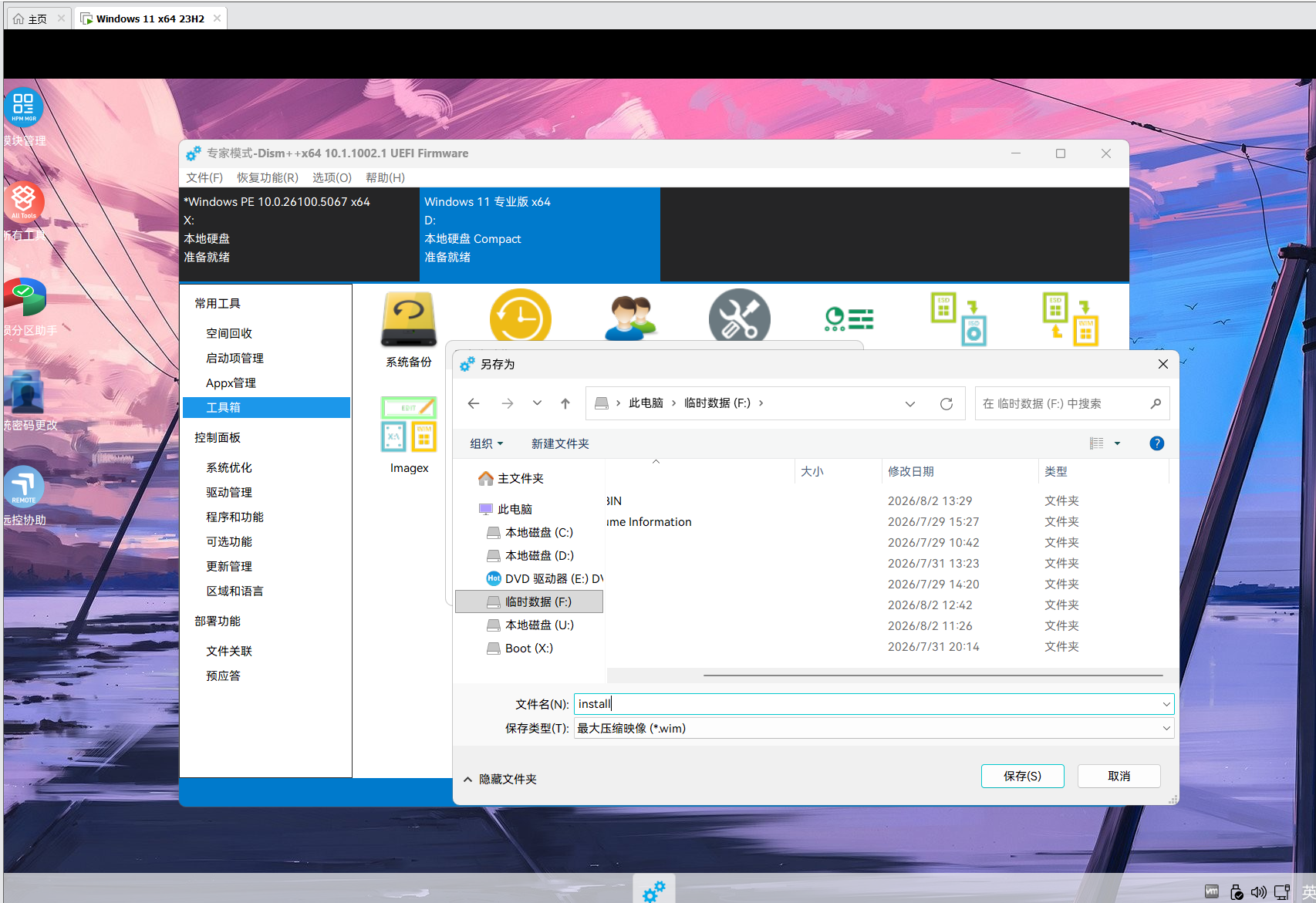Click the safely remove hardware tray icon
The height and width of the screenshot is (903, 1316).
tap(1236, 892)
